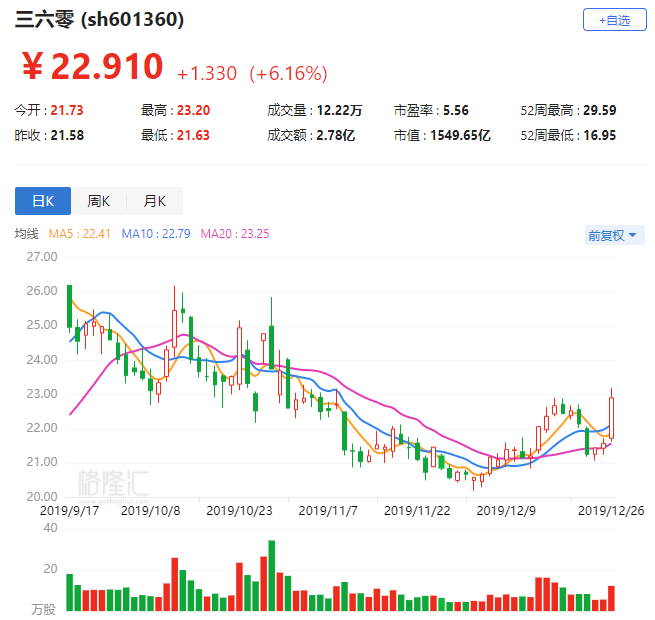This screenshot has height=620, width=655.
Task: Click the 2019/12/26 date axis label
Action: coord(611,511)
